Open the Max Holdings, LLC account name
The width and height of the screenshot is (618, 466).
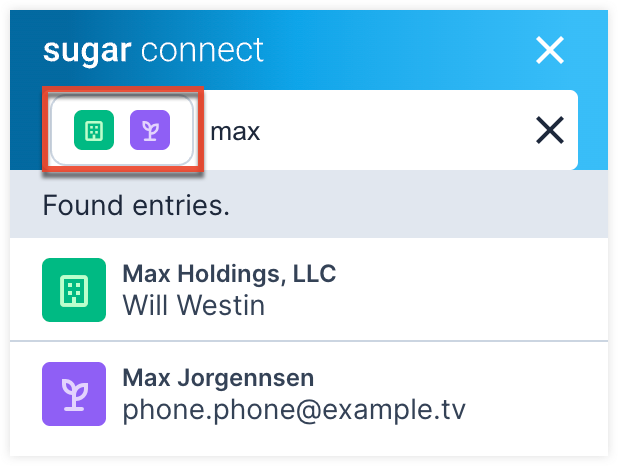(229, 273)
